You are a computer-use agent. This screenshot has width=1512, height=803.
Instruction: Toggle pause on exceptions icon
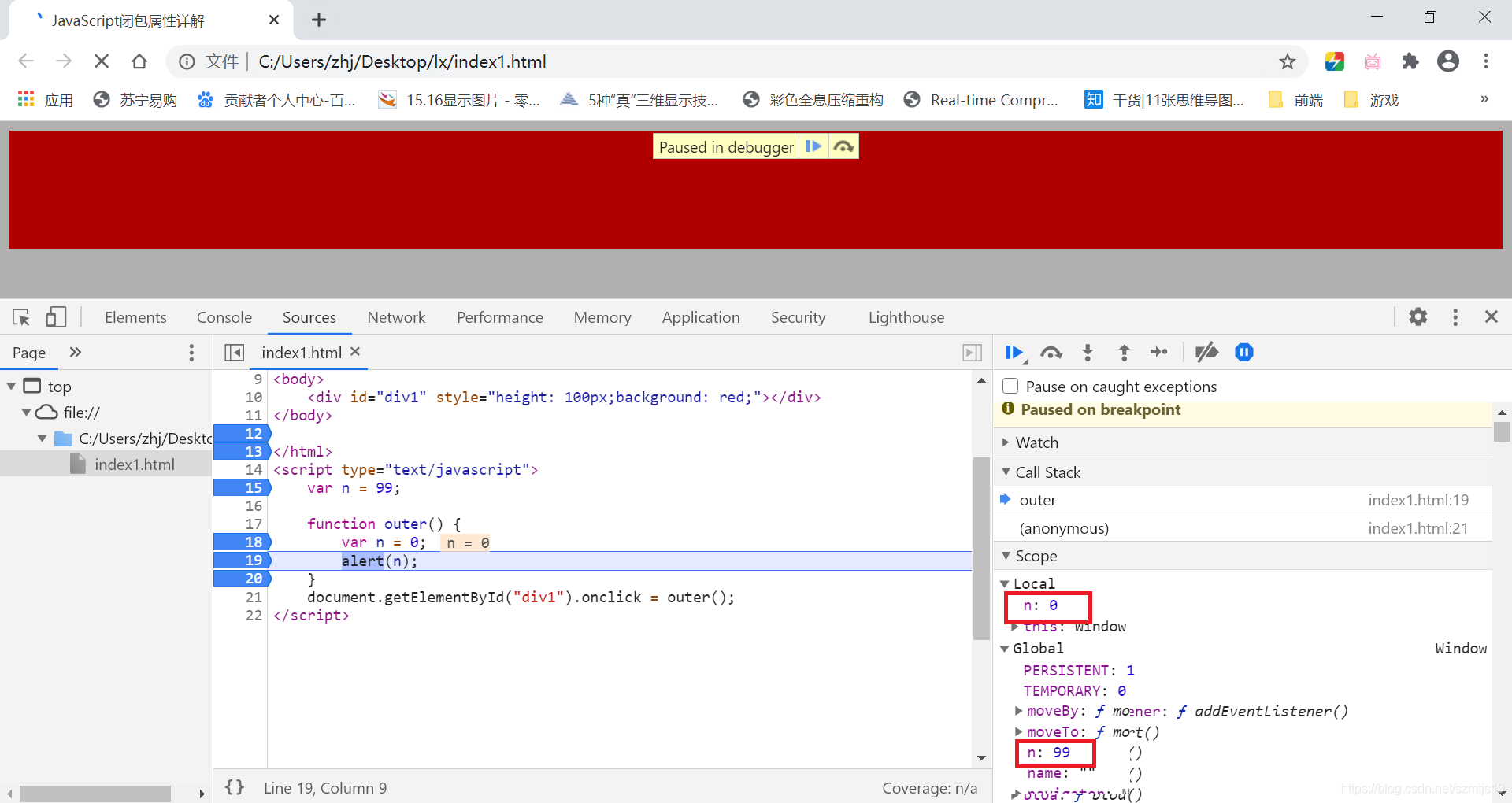(x=1244, y=352)
